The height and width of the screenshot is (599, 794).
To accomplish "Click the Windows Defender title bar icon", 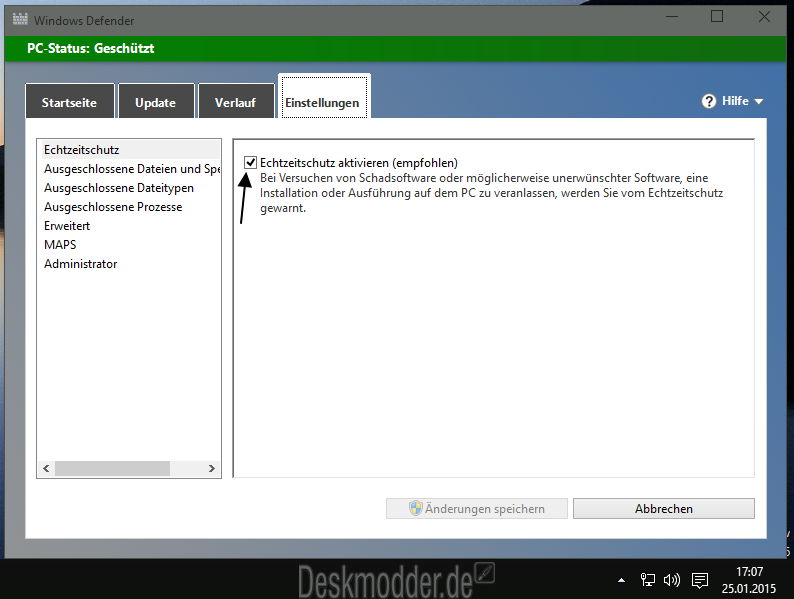I will click(20, 20).
